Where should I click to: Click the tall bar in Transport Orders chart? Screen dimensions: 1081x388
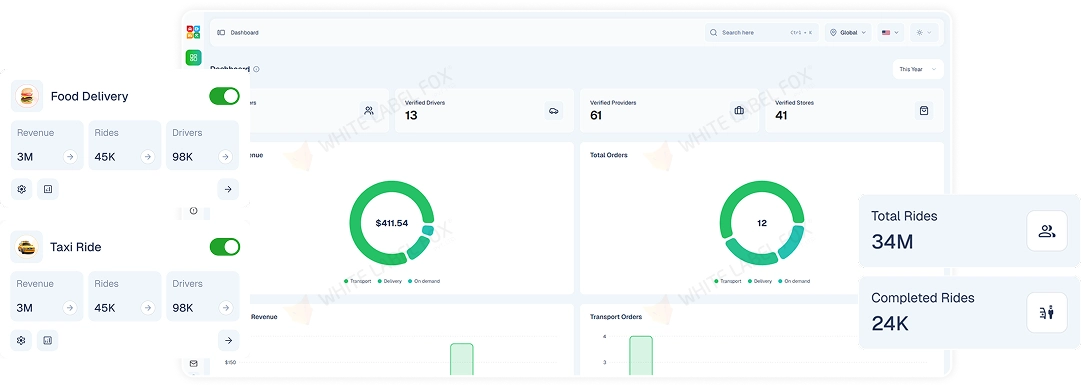(x=640, y=356)
